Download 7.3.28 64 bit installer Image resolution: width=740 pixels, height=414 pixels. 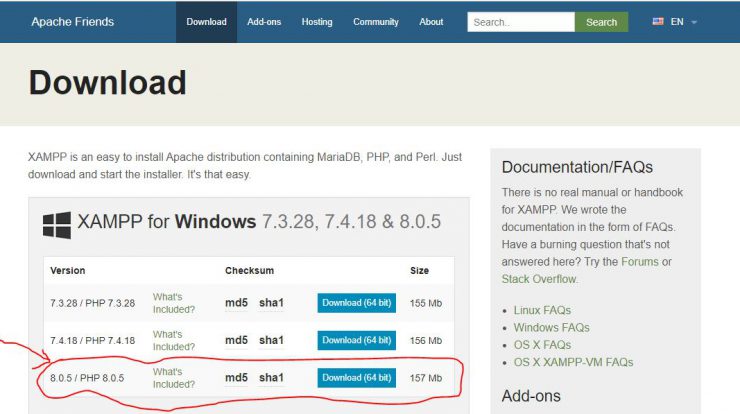[x=356, y=303]
